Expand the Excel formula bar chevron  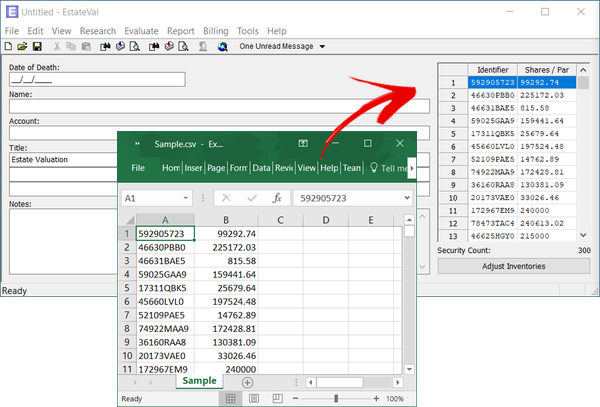(x=407, y=198)
